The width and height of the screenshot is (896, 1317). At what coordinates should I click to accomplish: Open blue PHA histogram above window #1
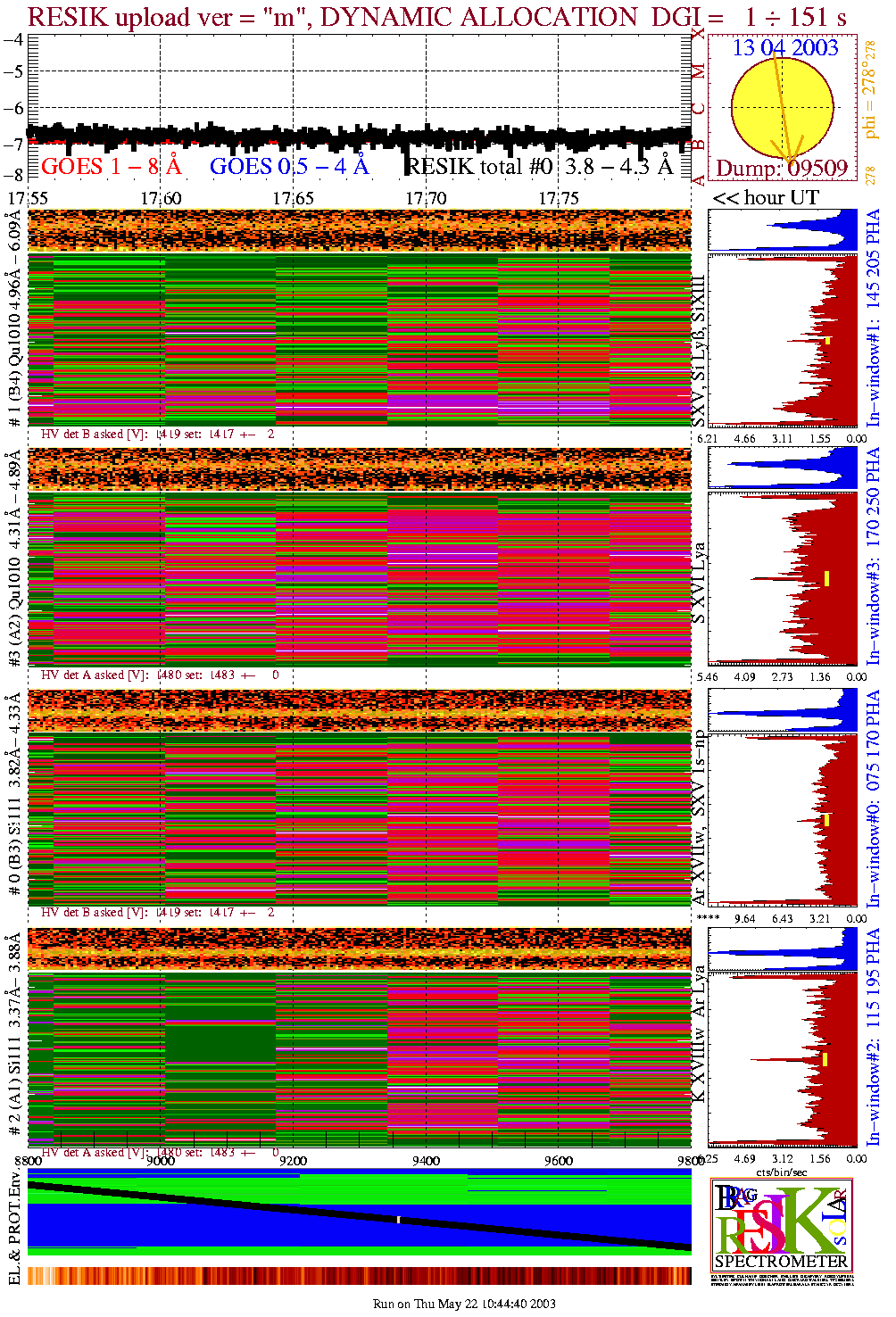click(783, 230)
